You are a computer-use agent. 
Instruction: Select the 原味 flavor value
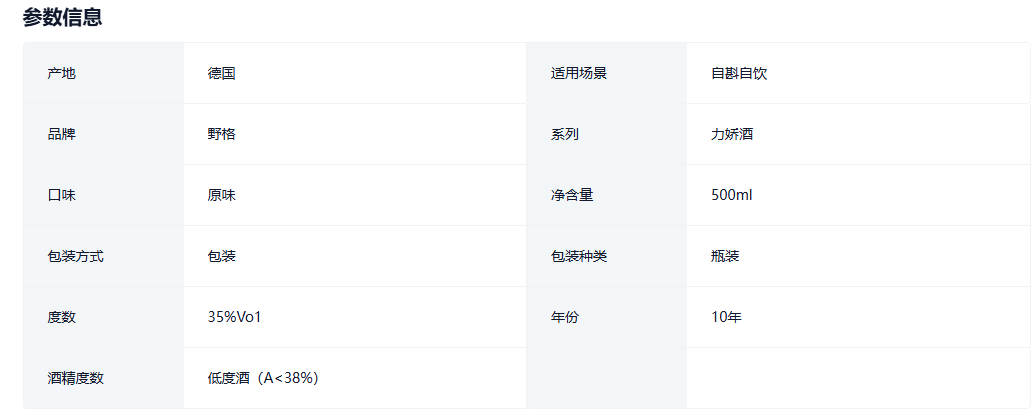pyautogui.click(x=222, y=195)
